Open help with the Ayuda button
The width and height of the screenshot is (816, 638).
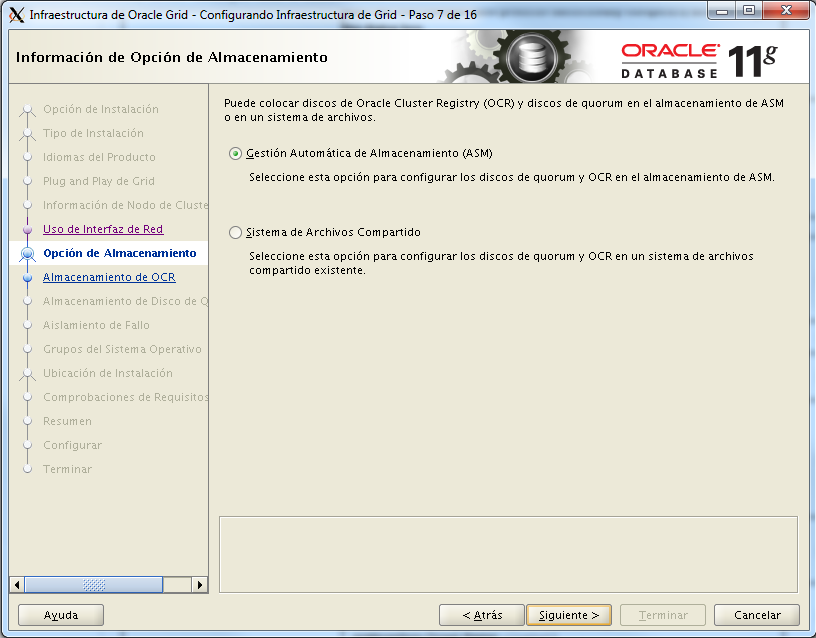pyautogui.click(x=61, y=615)
